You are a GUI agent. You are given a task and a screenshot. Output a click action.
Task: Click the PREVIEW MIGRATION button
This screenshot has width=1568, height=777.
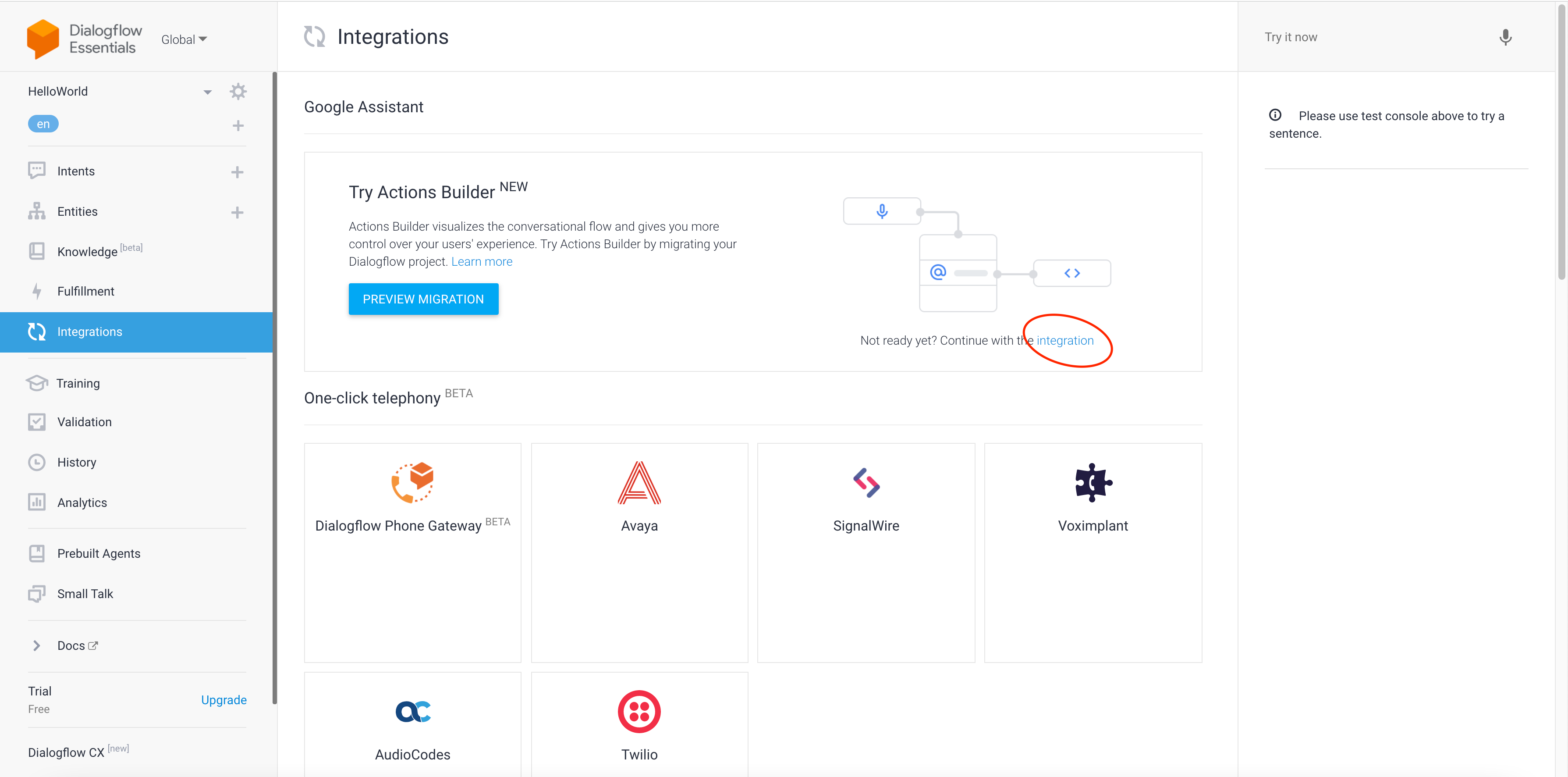click(423, 299)
